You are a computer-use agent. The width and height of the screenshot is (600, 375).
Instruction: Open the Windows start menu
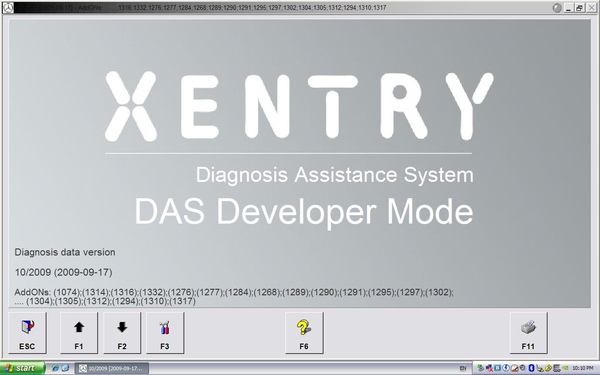(x=22, y=368)
